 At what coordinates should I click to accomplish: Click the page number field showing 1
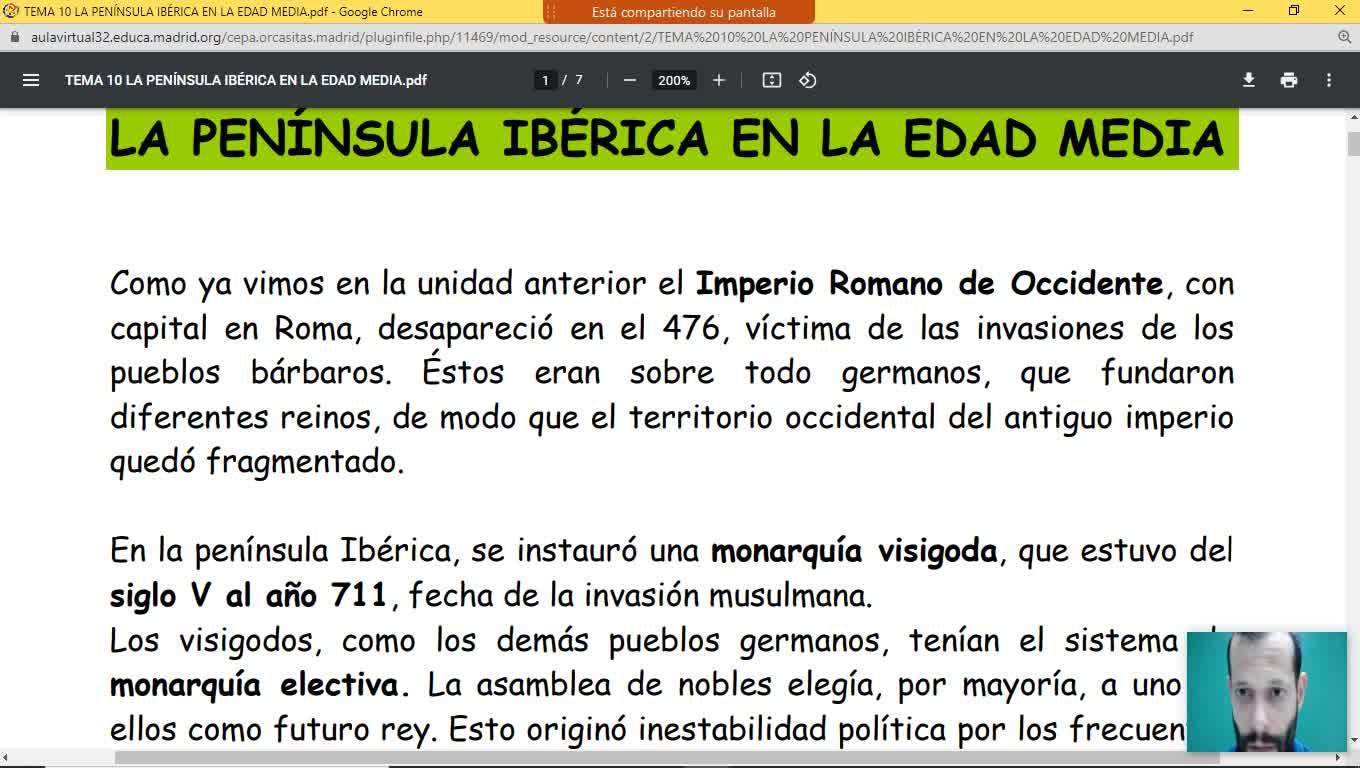pos(545,80)
